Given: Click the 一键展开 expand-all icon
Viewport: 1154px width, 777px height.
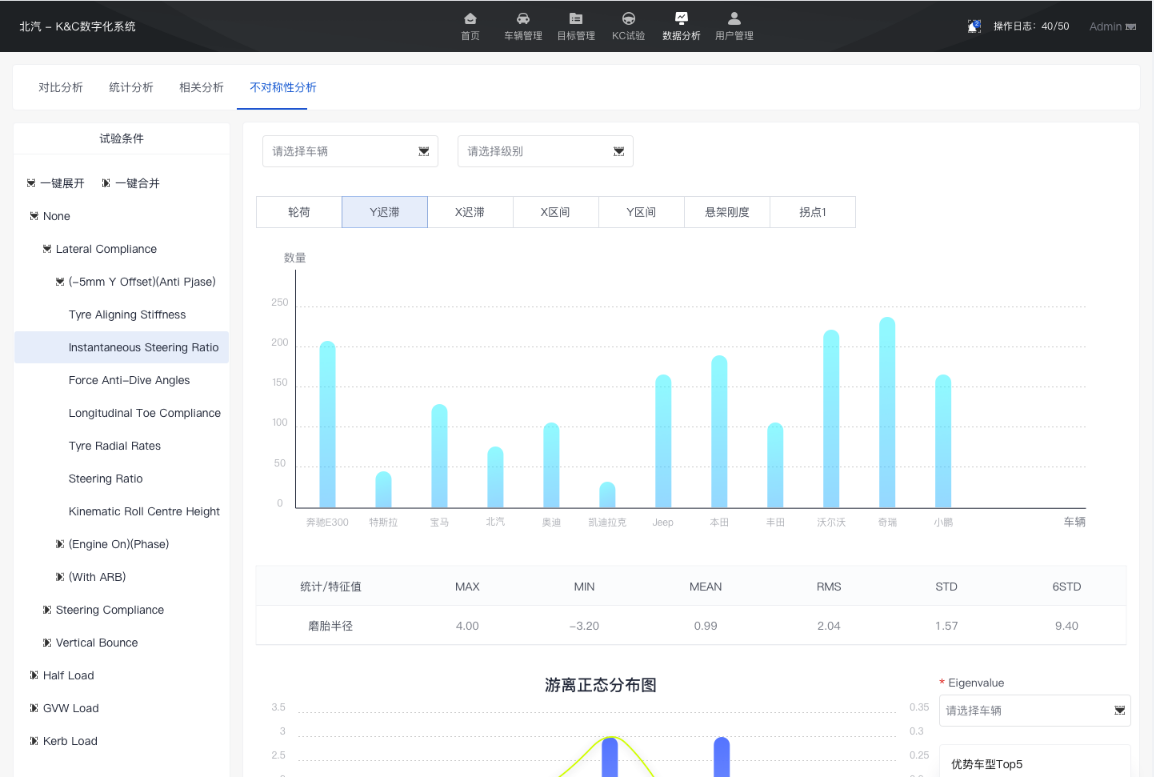Looking at the screenshot, I should point(31,183).
